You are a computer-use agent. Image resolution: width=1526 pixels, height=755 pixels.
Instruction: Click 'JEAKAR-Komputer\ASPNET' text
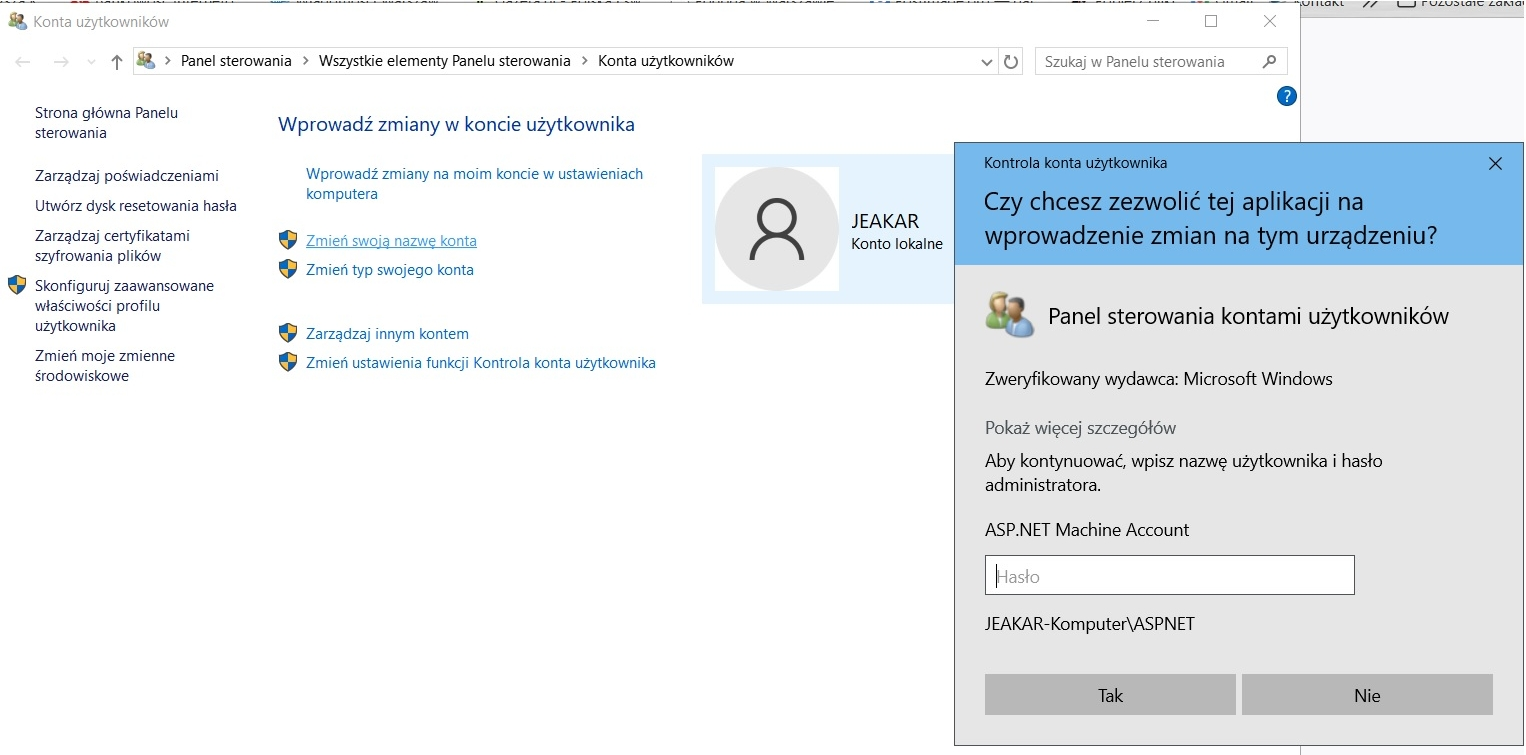(x=1090, y=624)
